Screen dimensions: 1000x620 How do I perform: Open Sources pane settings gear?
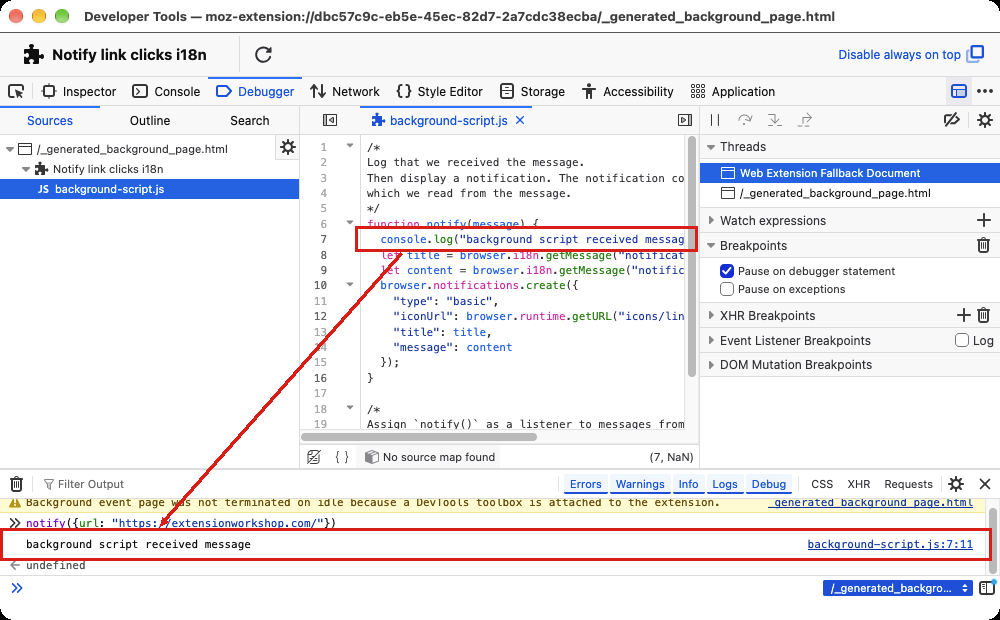[x=288, y=147]
